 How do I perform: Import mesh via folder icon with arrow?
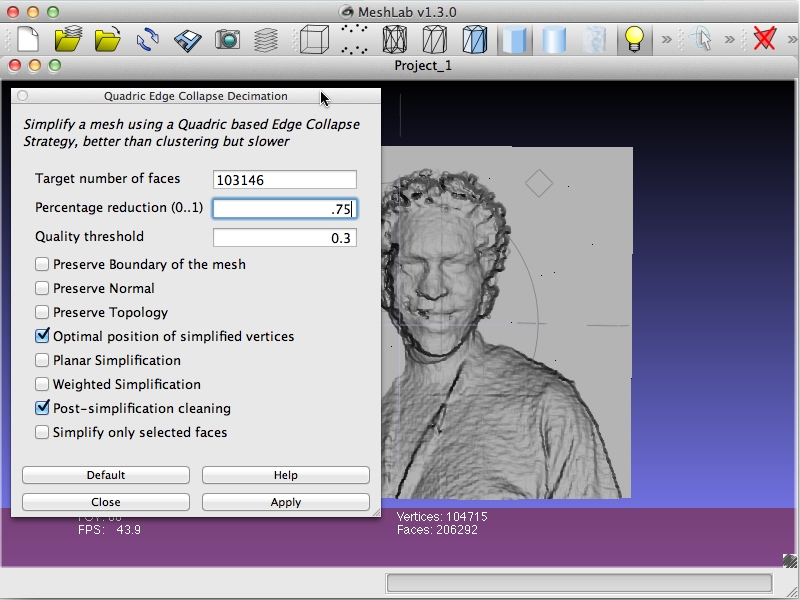108,39
